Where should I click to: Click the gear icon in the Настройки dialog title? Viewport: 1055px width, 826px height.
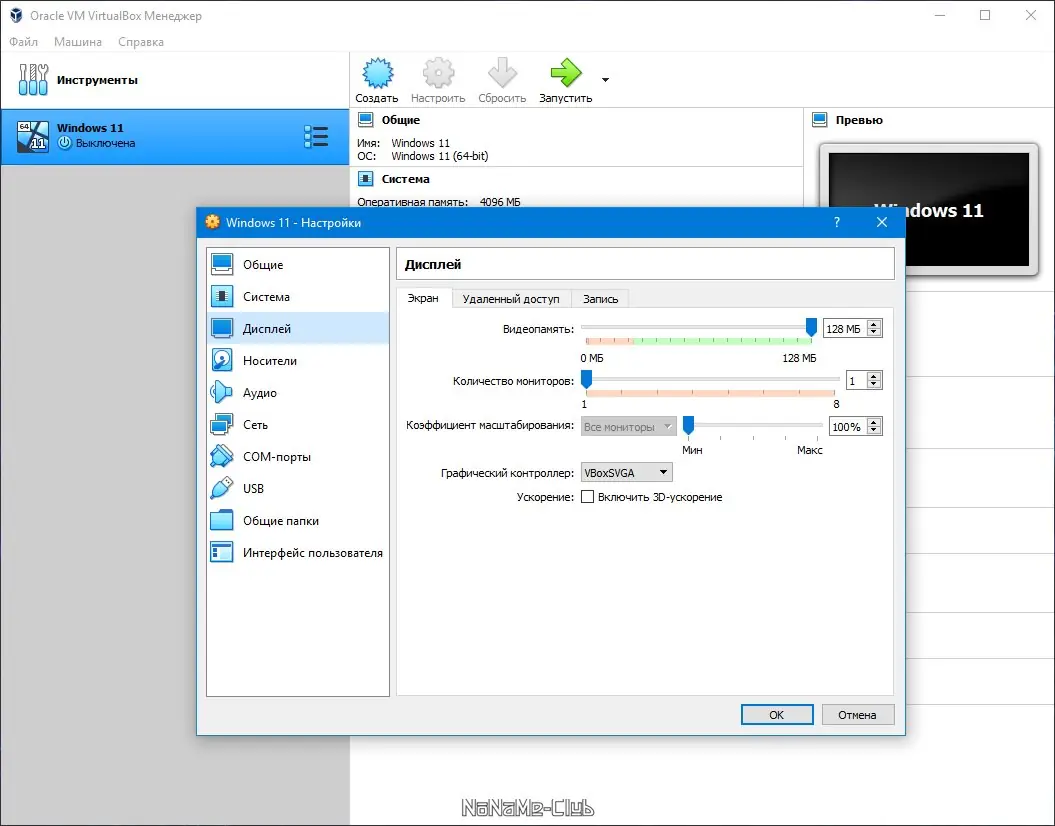(213, 222)
